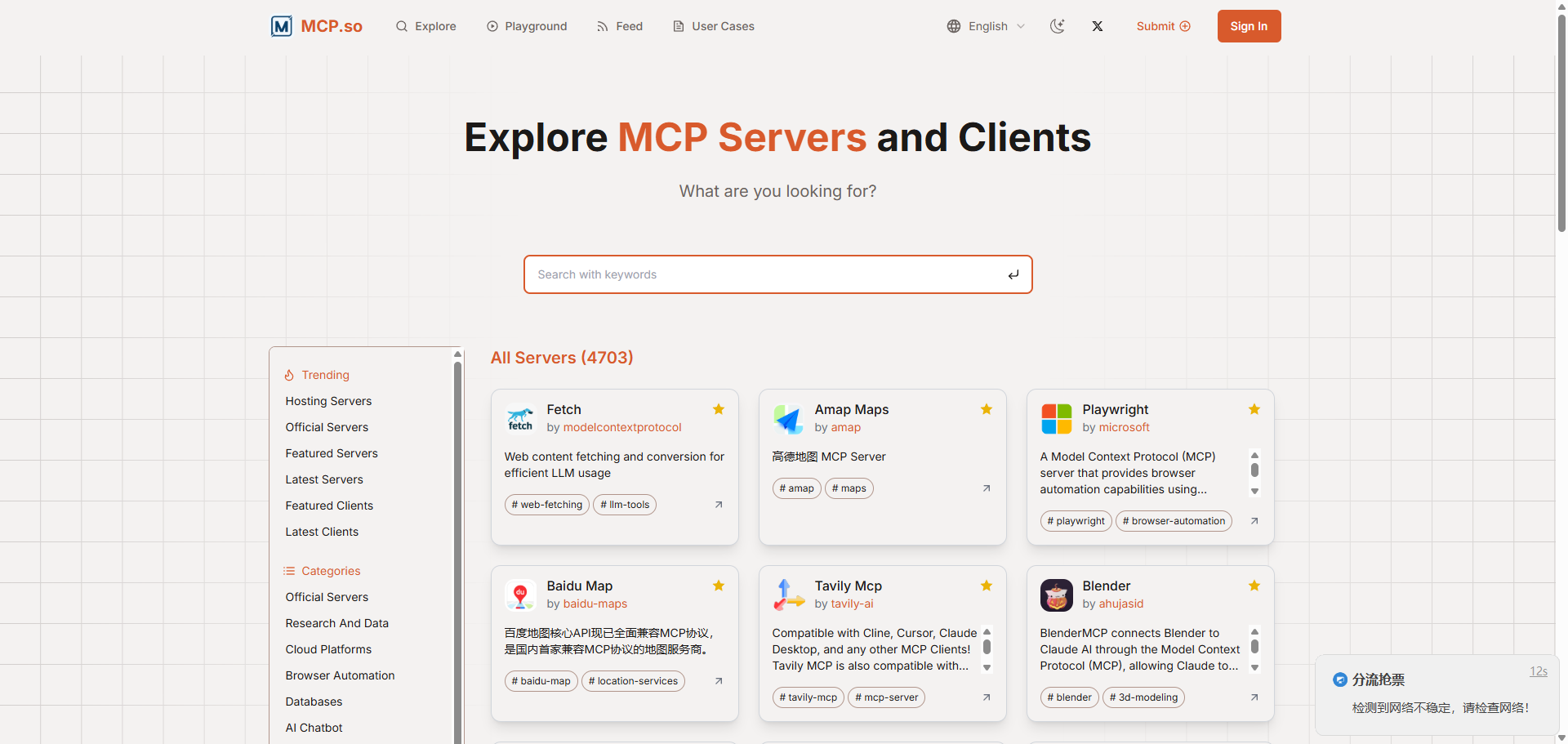1568x744 pixels.
Task: Go to the User Cases nav item
Action: (713, 26)
